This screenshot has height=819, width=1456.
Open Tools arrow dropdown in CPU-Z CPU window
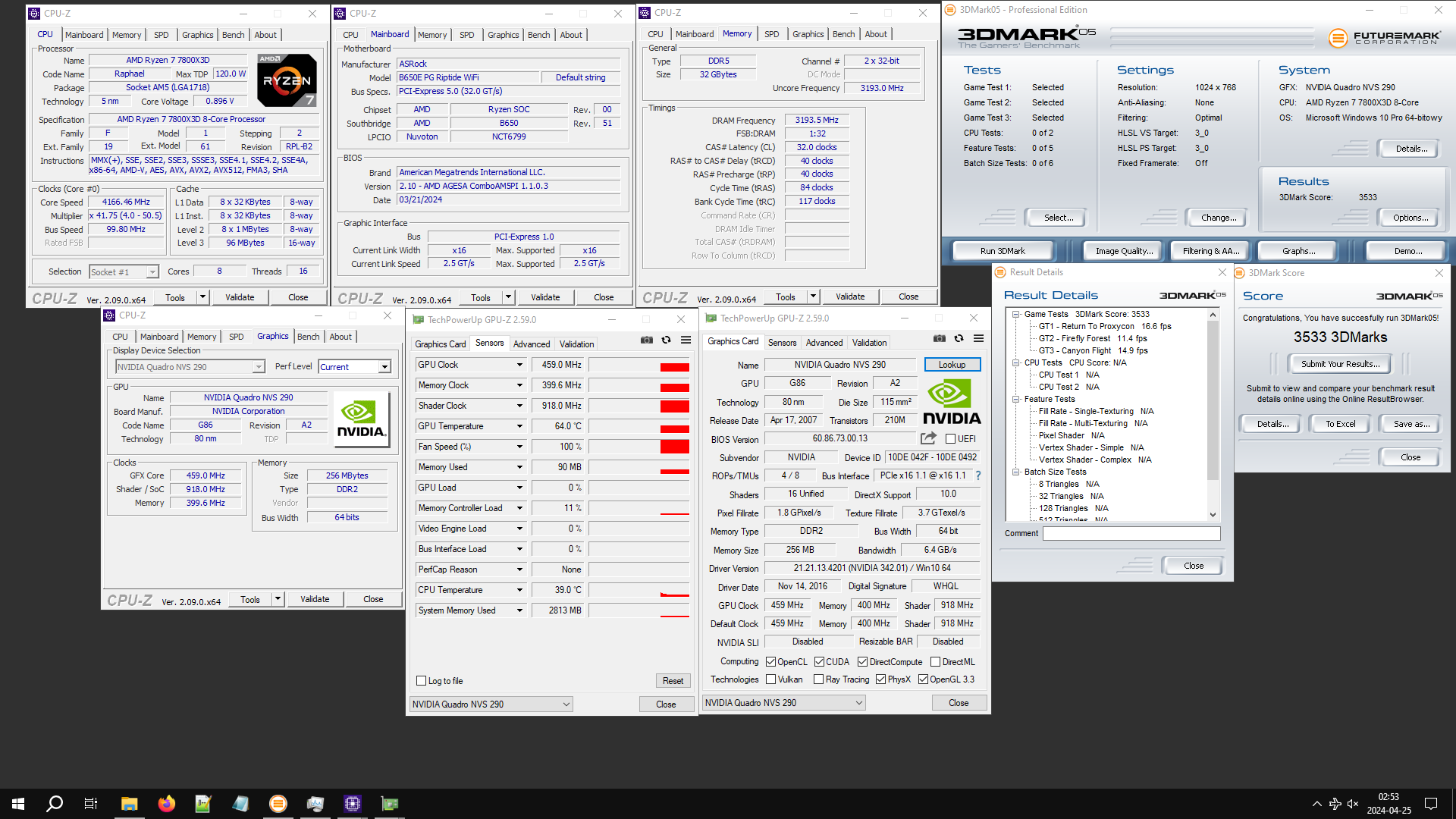202,297
